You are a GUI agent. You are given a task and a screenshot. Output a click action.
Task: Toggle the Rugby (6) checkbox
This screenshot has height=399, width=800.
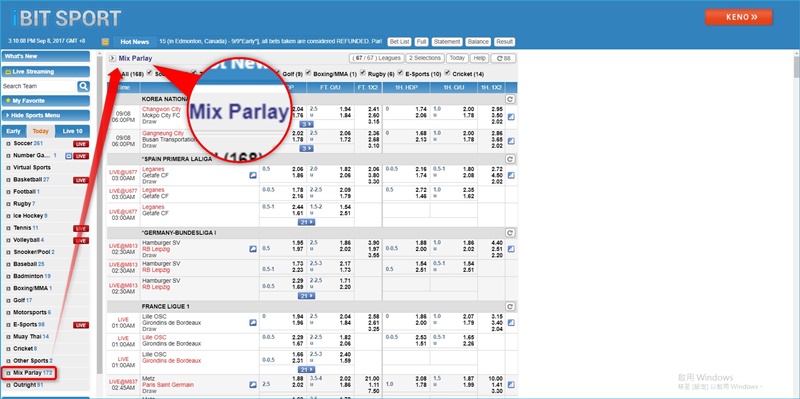363,73
